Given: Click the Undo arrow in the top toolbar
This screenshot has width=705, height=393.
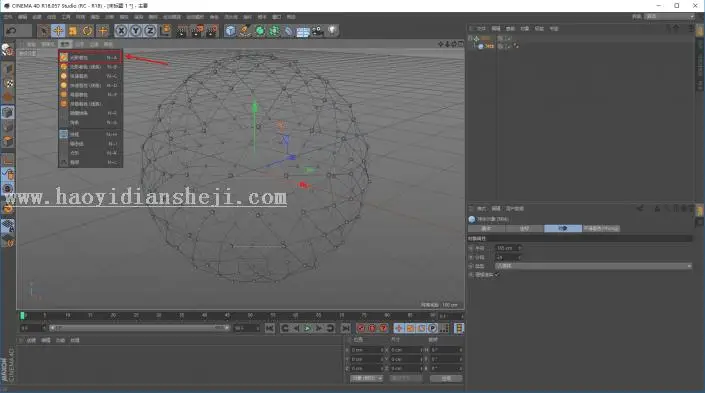Looking at the screenshot, I should coord(12,31).
